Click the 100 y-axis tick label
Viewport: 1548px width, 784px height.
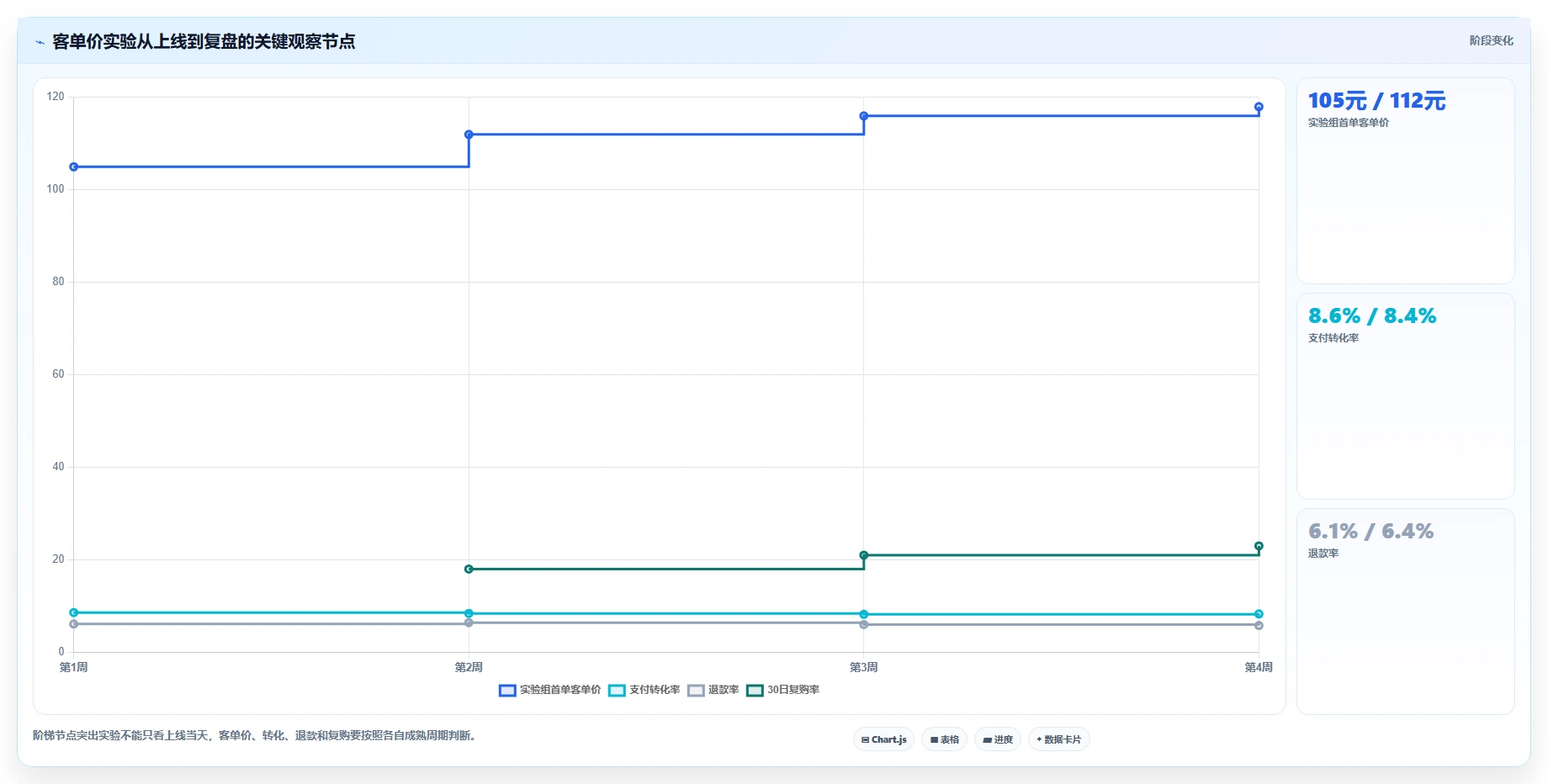click(56, 189)
